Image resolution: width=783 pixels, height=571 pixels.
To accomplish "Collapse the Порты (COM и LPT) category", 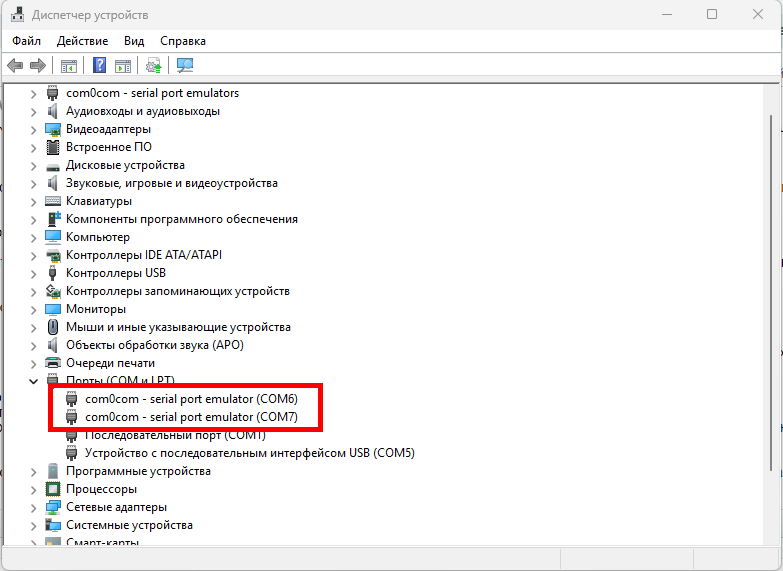I will point(33,382).
